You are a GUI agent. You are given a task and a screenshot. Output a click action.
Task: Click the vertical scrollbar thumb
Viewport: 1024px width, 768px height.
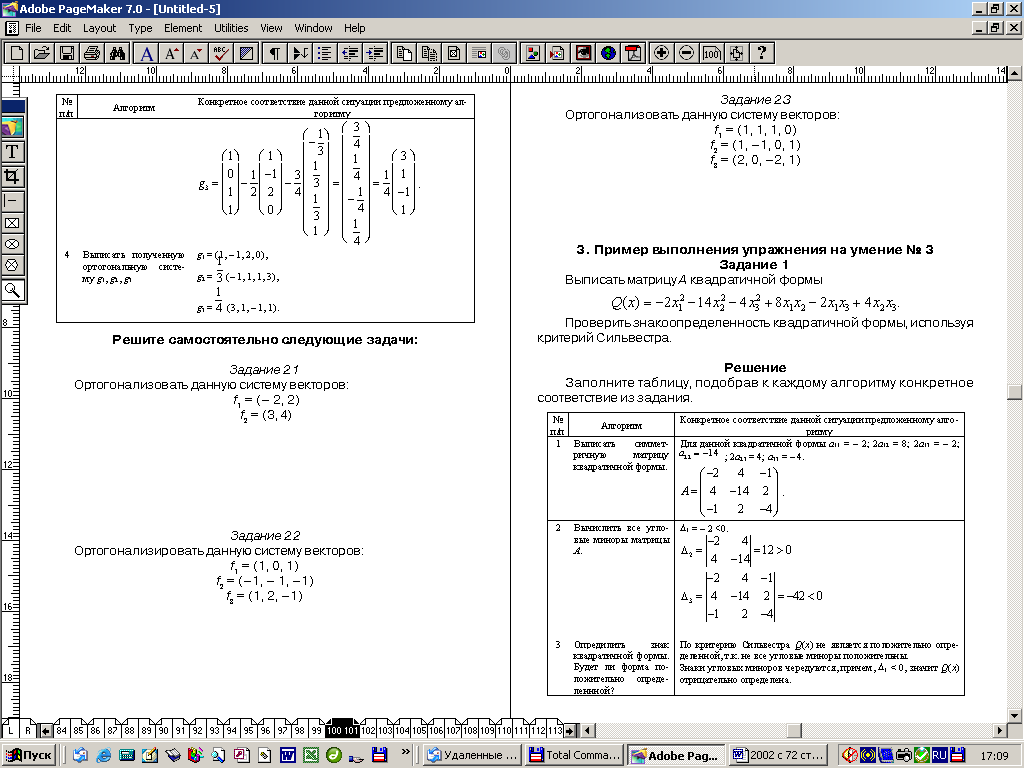tap(1014, 392)
